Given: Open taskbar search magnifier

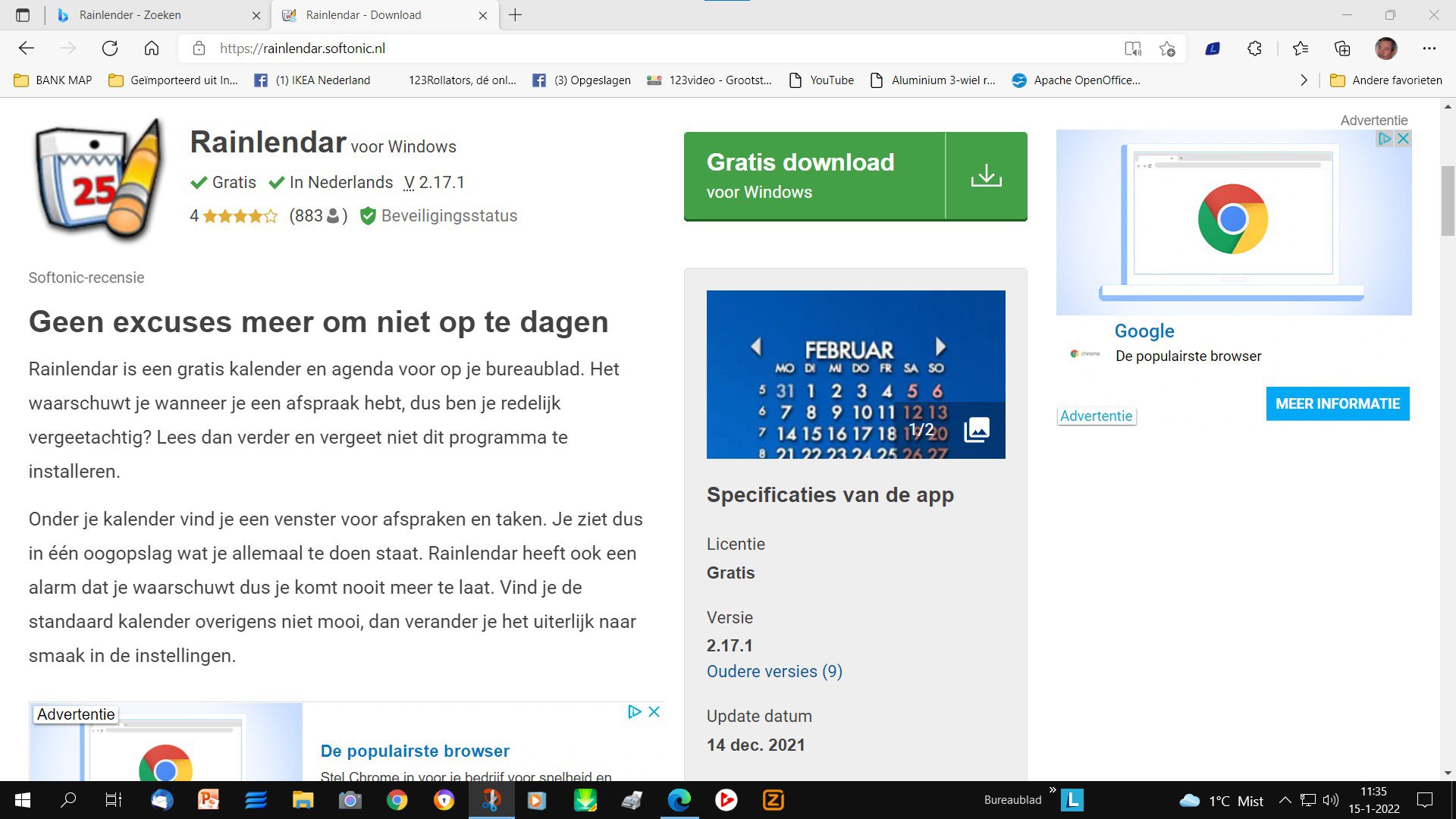Looking at the screenshot, I should pyautogui.click(x=68, y=800).
